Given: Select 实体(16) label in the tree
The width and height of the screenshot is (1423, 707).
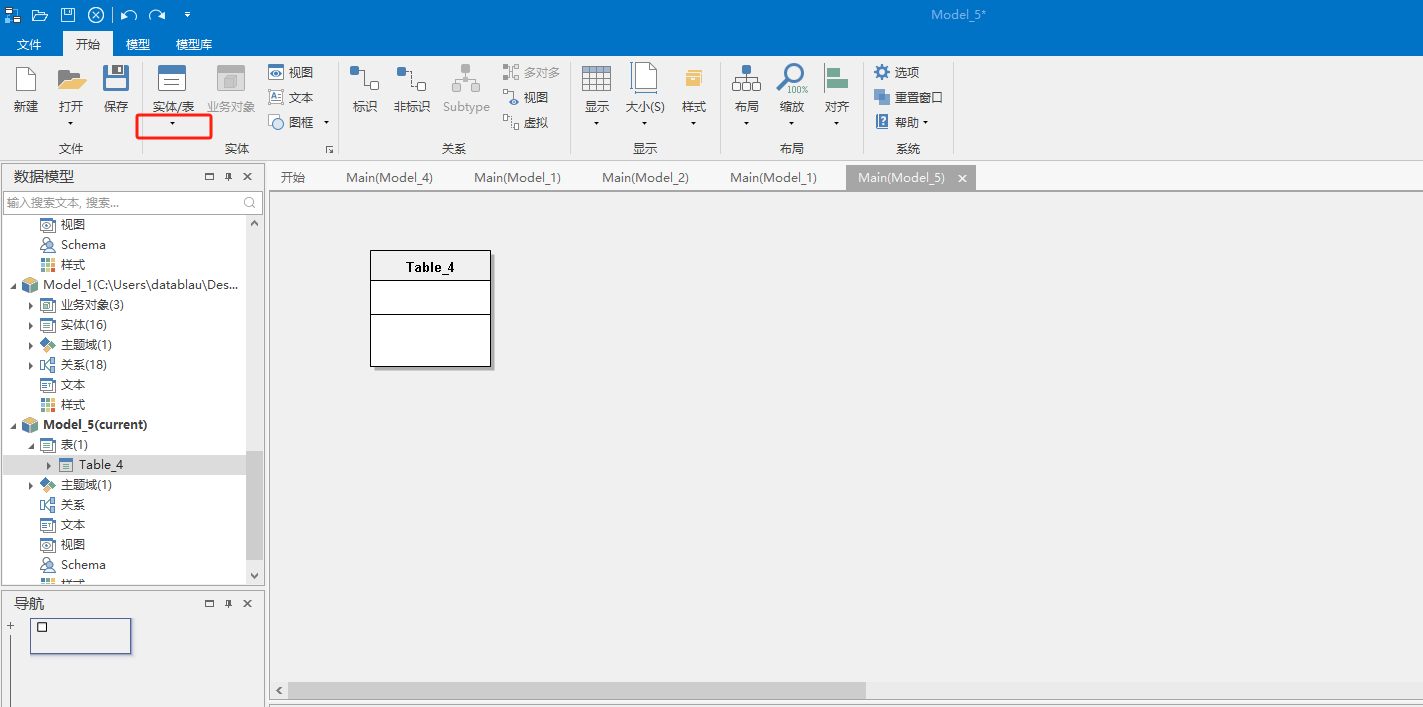Looking at the screenshot, I should tap(84, 325).
